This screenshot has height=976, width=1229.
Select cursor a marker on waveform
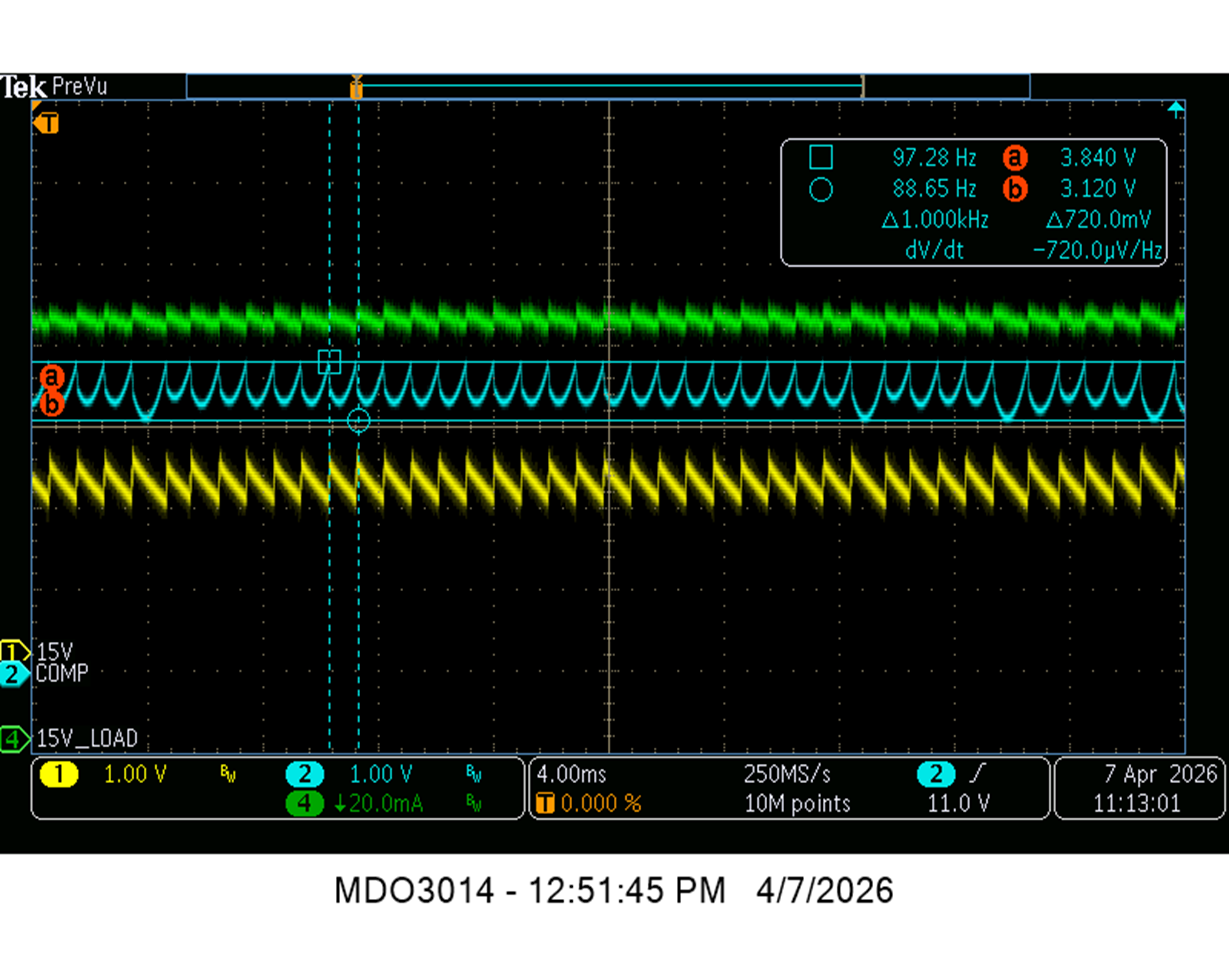(52, 378)
